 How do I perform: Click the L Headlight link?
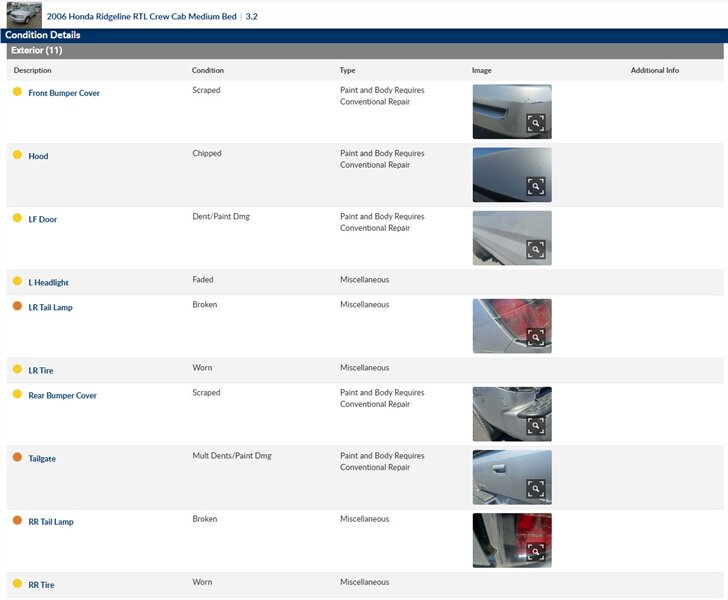tap(48, 283)
